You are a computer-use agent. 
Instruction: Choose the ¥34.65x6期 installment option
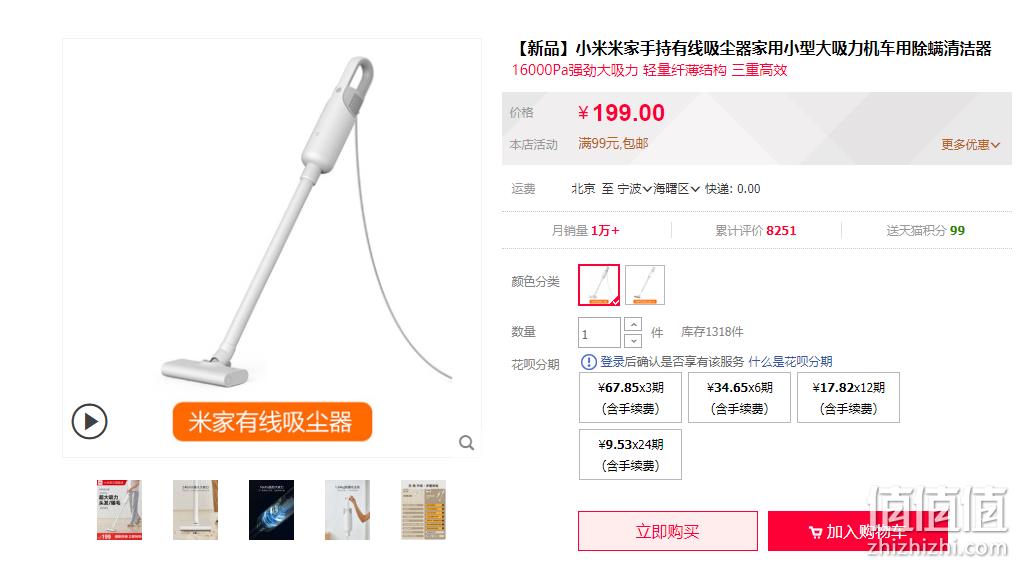click(739, 398)
